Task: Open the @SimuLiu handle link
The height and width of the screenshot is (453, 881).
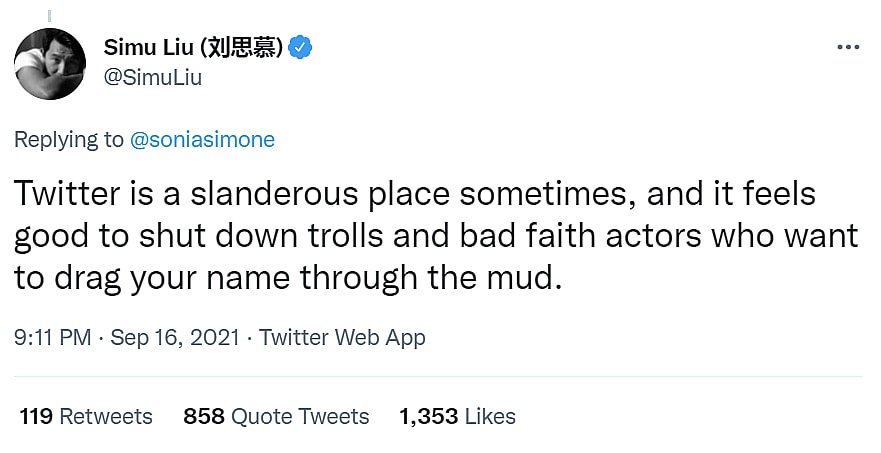Action: (152, 77)
